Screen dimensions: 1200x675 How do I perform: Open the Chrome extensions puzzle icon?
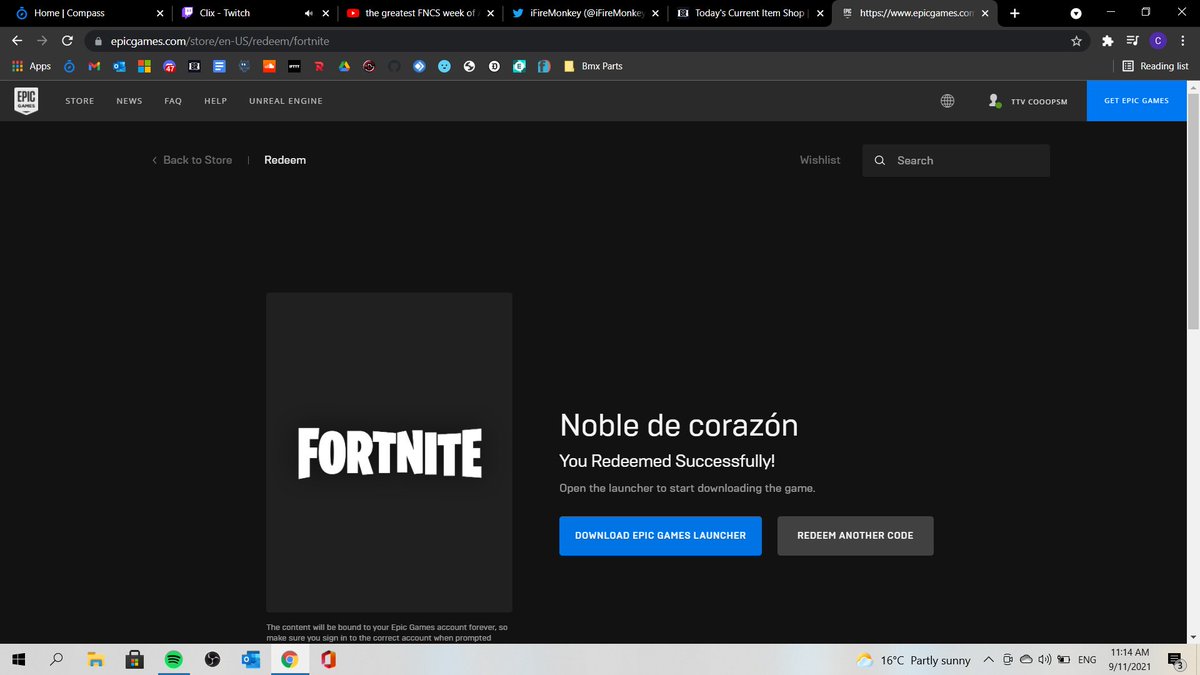click(x=1107, y=41)
